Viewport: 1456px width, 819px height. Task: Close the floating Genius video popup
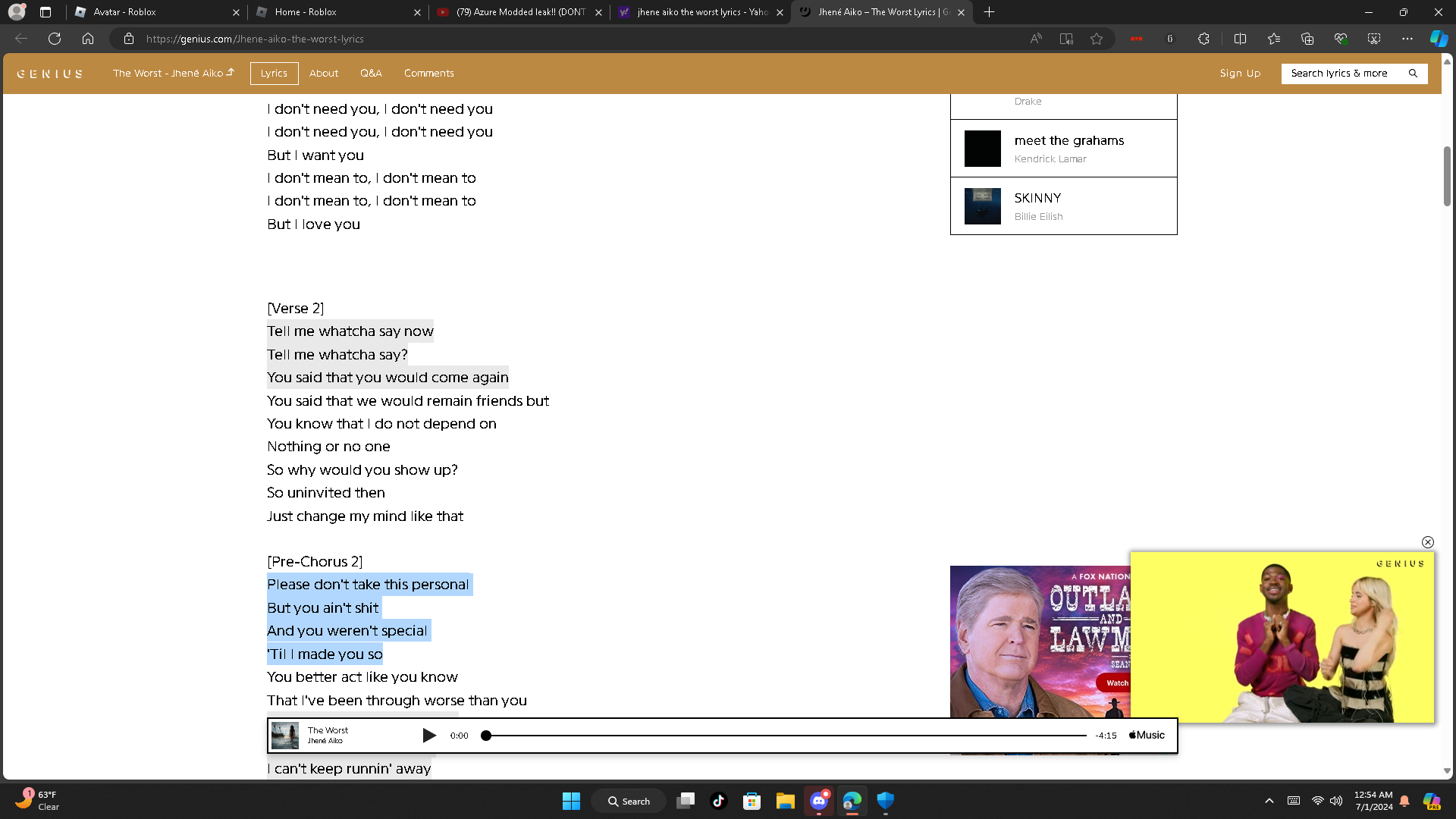pyautogui.click(x=1428, y=542)
